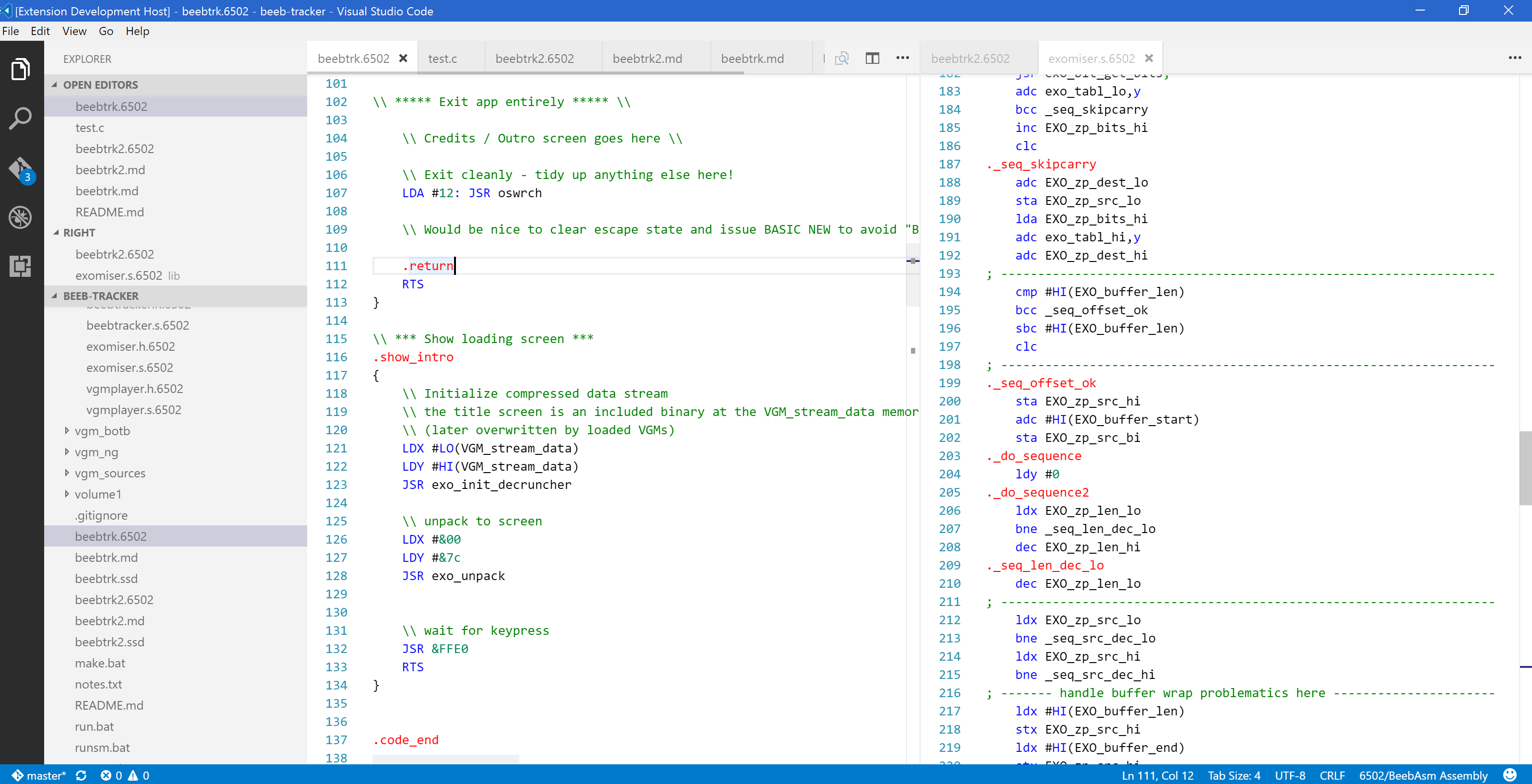Change indentation via Tab Size: 4
1532x784 pixels.
point(1233,775)
